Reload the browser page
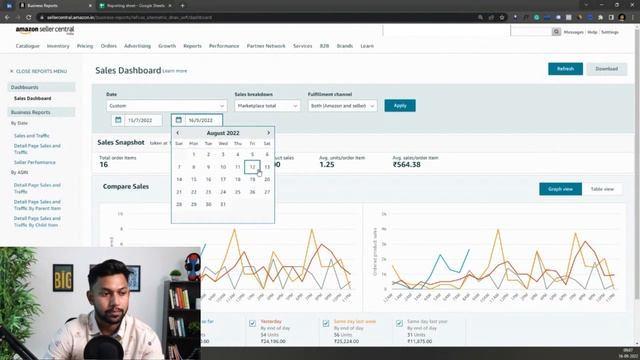The width and height of the screenshot is (640, 360). tap(29, 17)
